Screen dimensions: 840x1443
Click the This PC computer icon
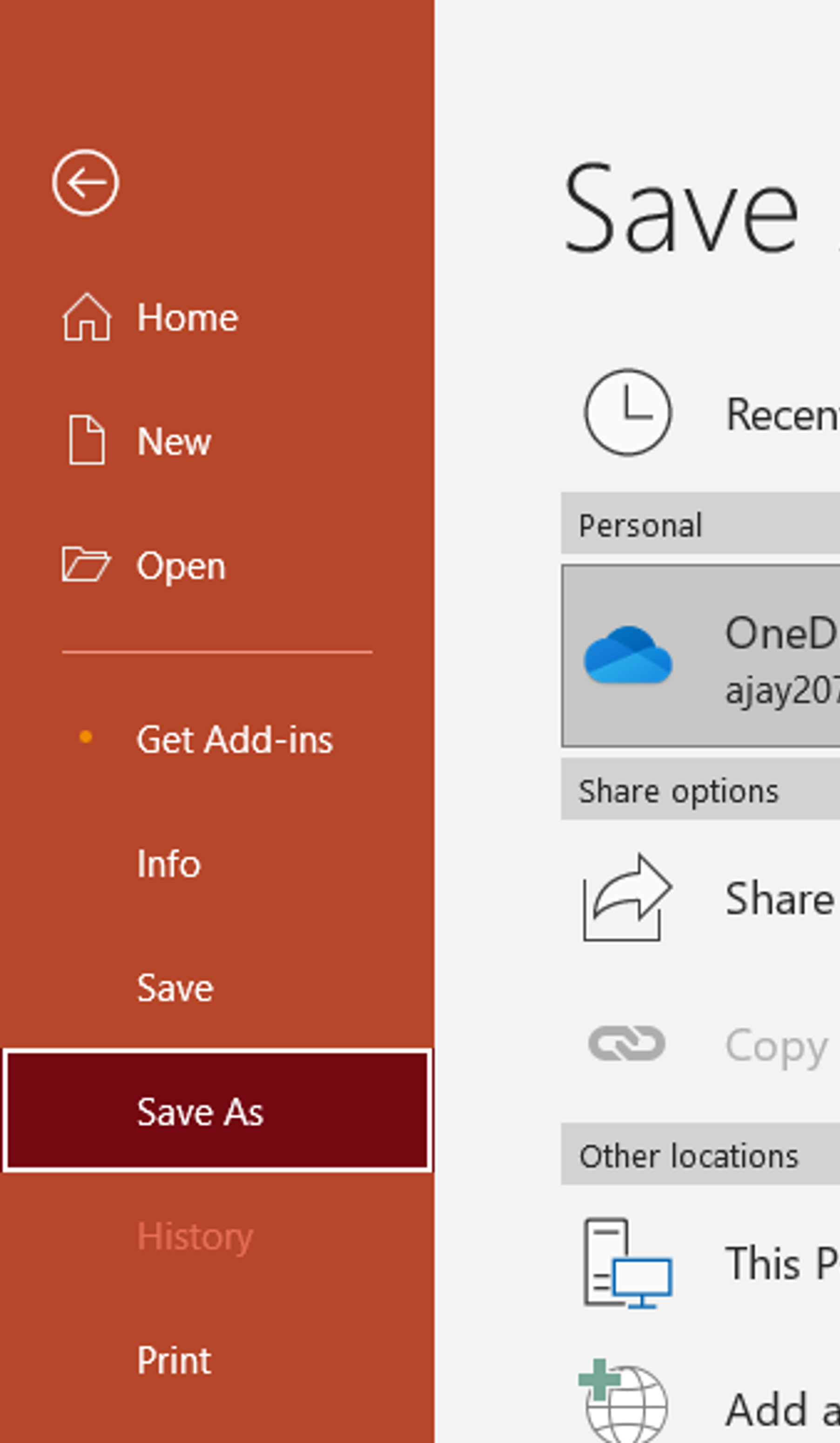pyautogui.click(x=627, y=1263)
